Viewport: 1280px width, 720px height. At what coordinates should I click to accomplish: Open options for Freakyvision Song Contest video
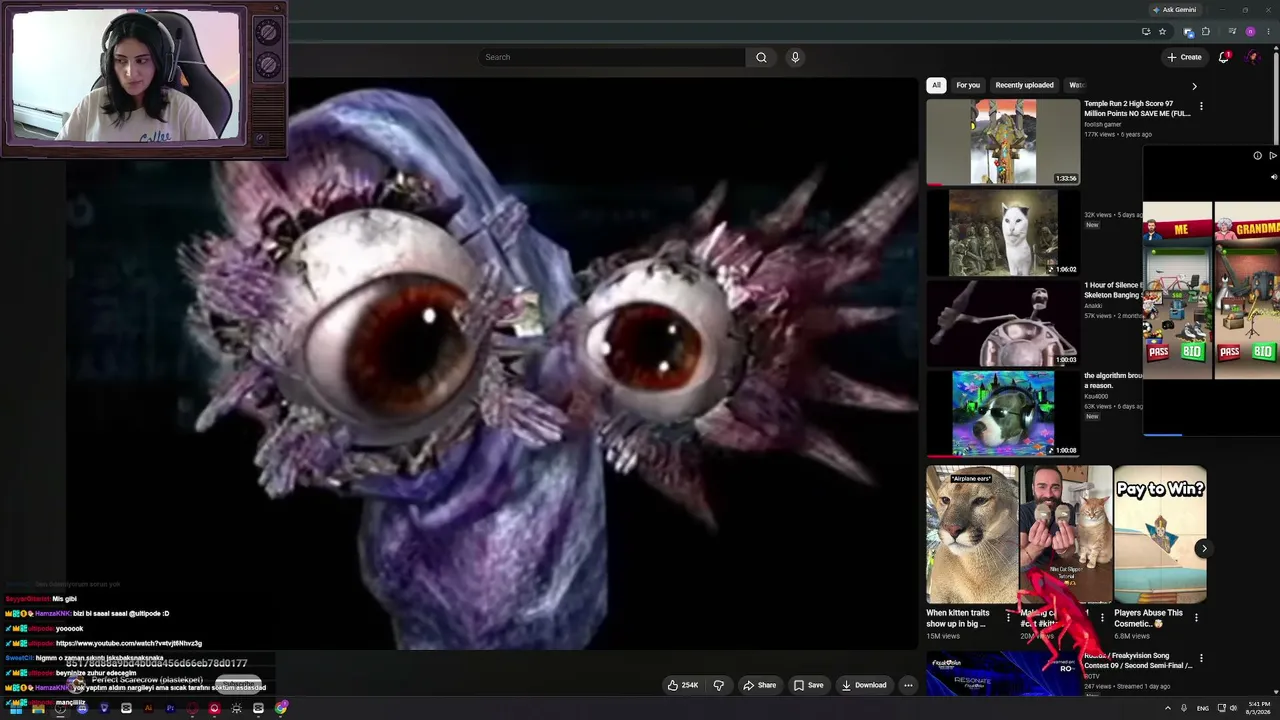tap(1201, 658)
